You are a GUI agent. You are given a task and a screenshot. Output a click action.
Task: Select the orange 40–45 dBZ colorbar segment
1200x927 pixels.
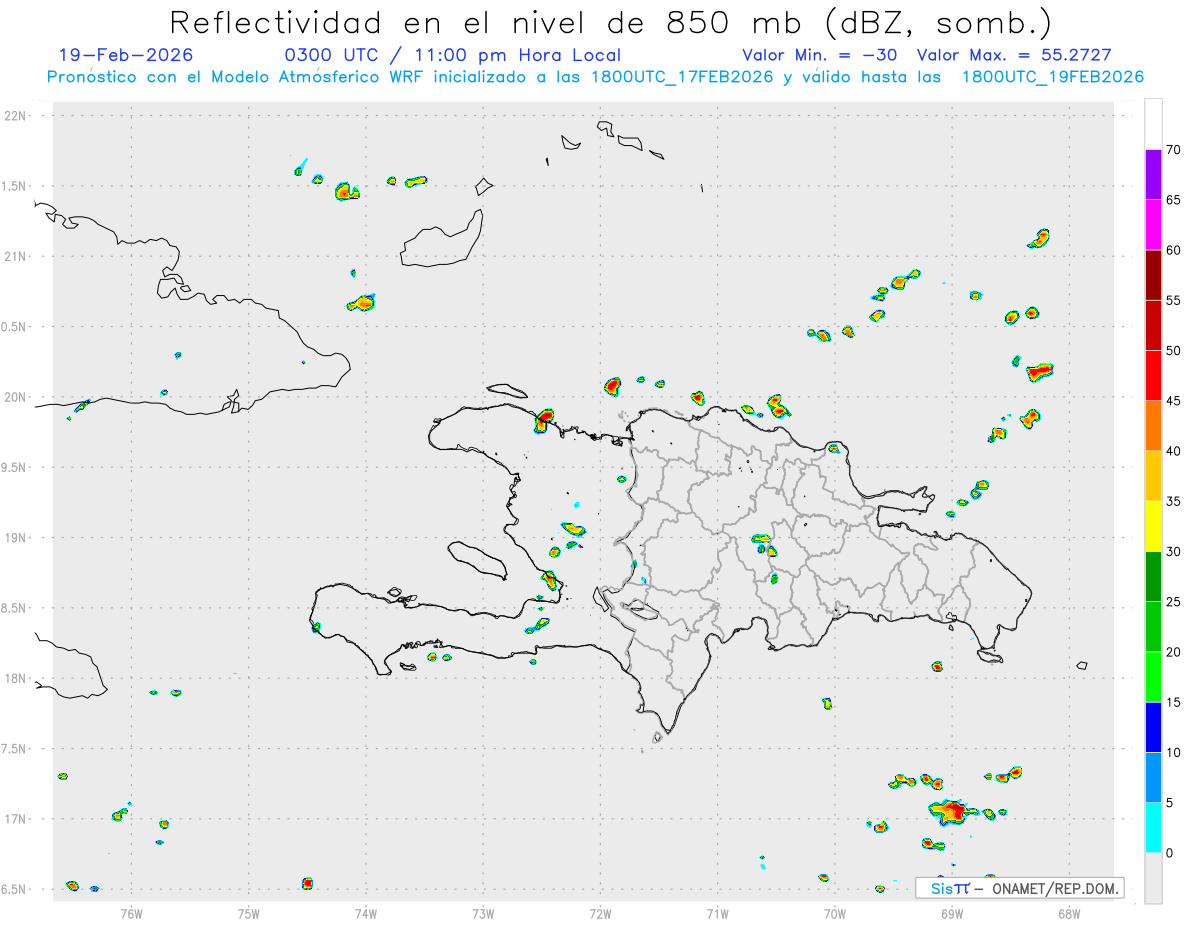click(x=1153, y=426)
